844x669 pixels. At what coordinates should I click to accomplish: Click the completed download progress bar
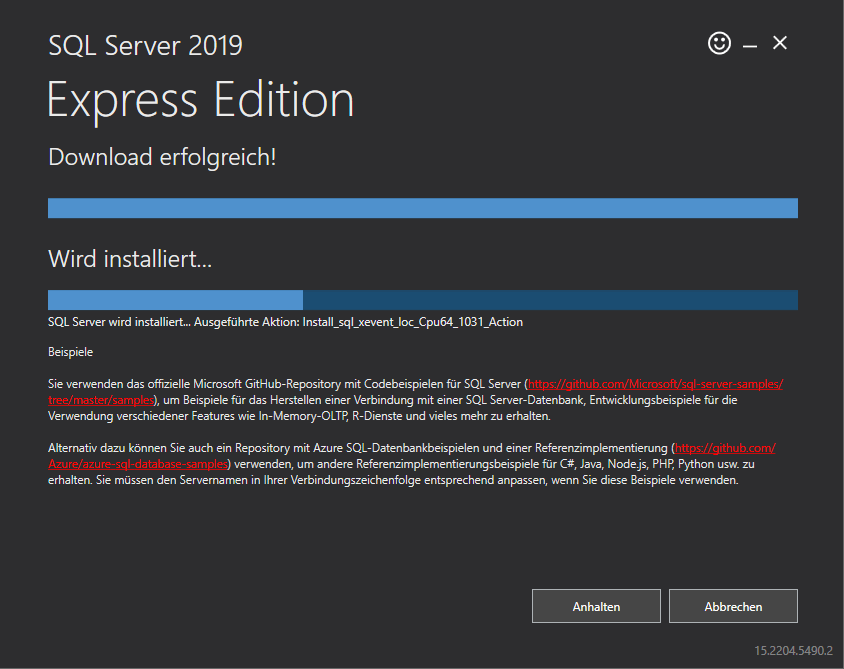[423, 208]
